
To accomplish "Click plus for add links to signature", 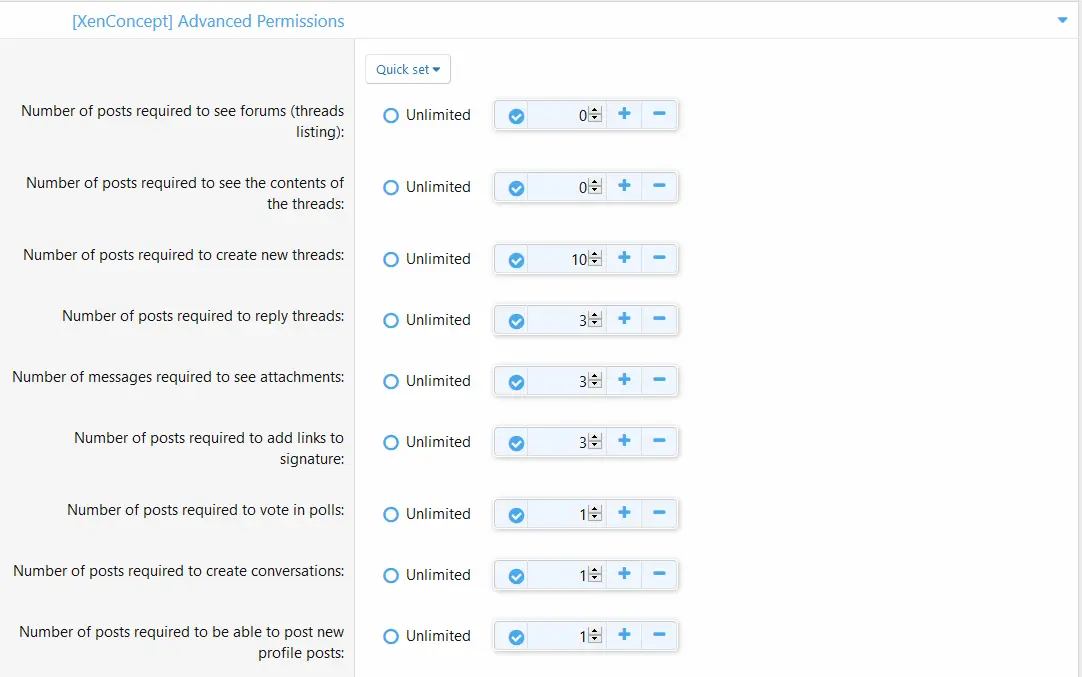I will pos(624,441).
